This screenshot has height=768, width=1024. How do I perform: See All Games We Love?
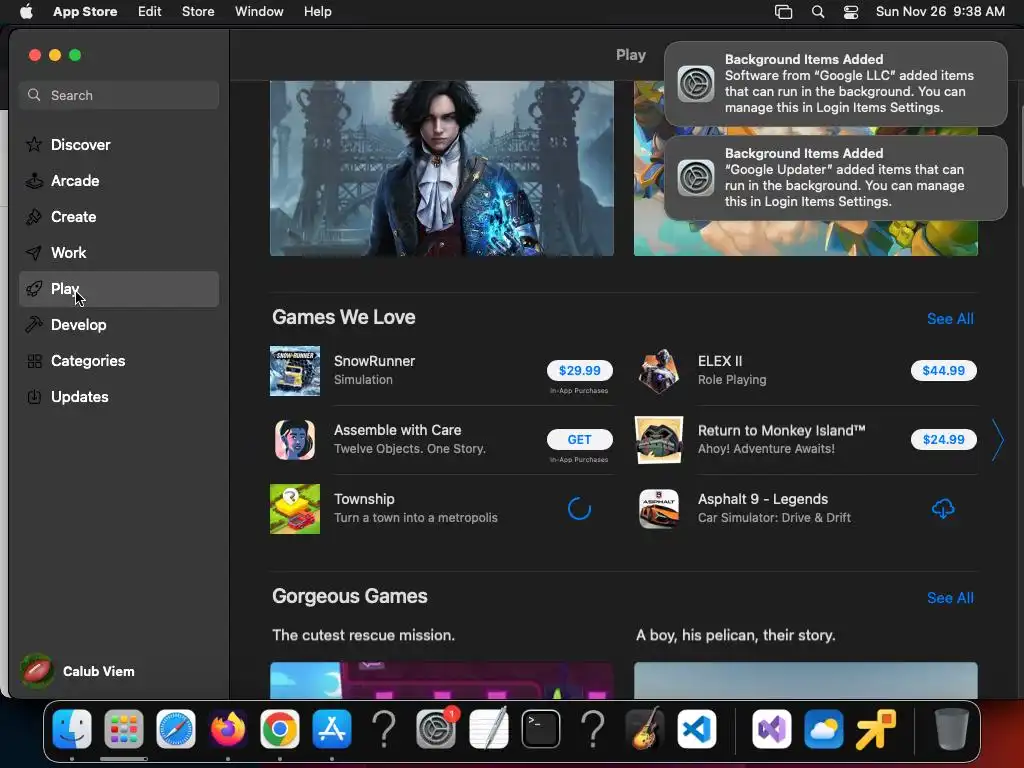(x=950, y=319)
